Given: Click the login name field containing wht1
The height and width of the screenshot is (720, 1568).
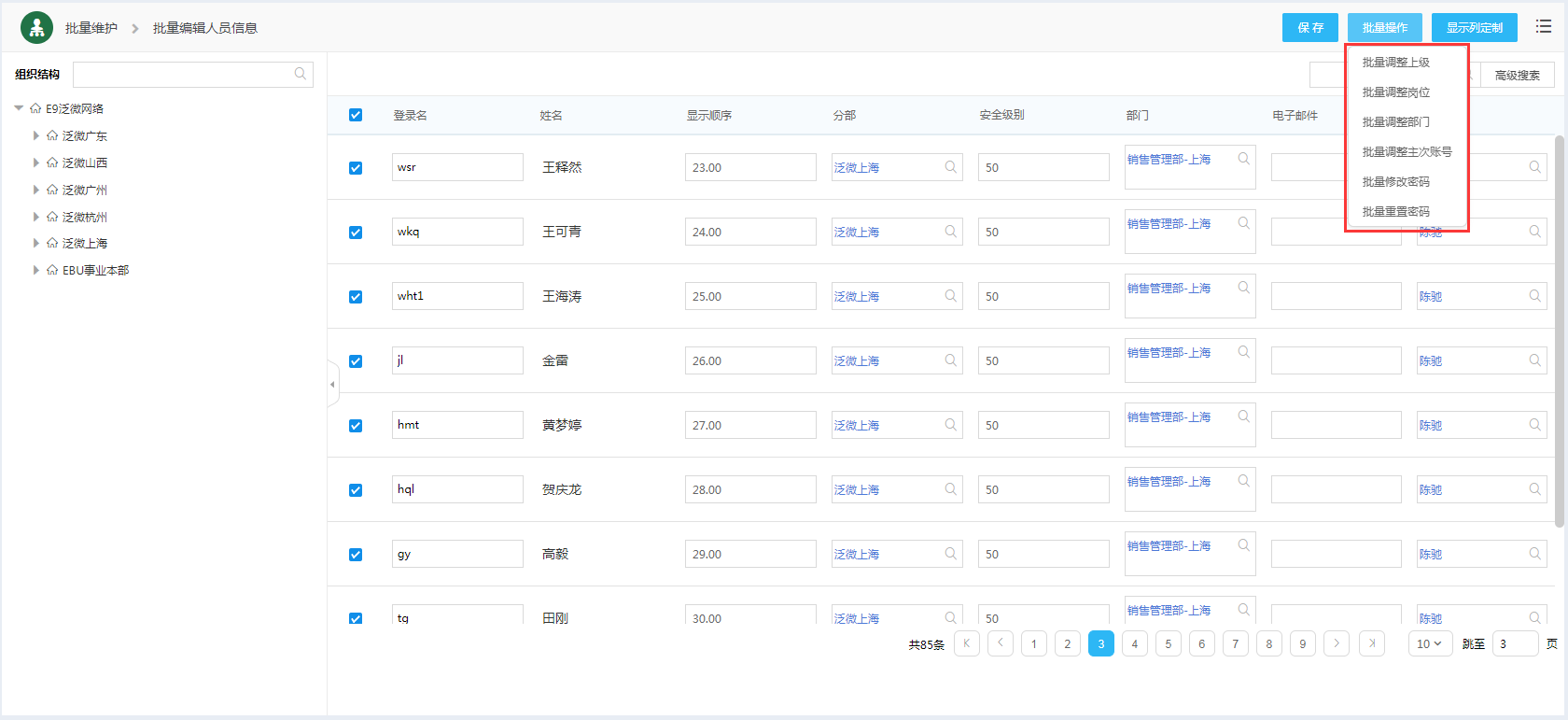Looking at the screenshot, I should point(457,296).
